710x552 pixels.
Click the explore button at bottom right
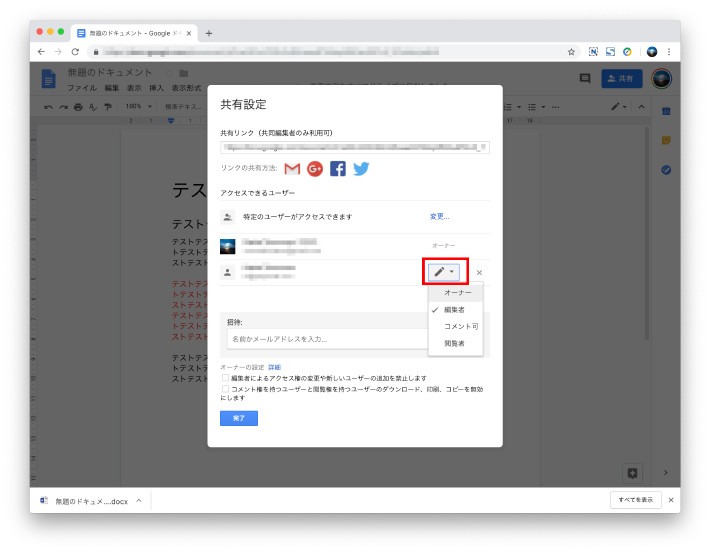click(x=632, y=473)
